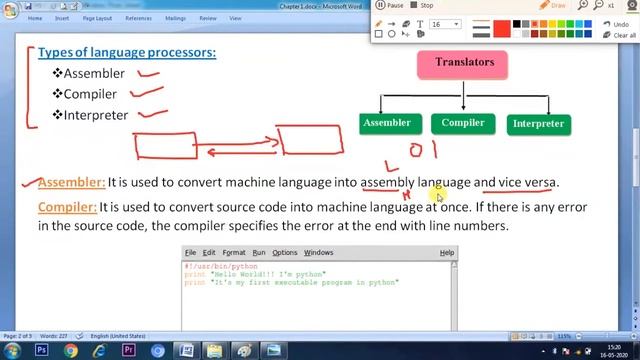Click the proofing check icon in status bar
Image resolution: width=640 pixels, height=360 pixels.
coord(80,336)
